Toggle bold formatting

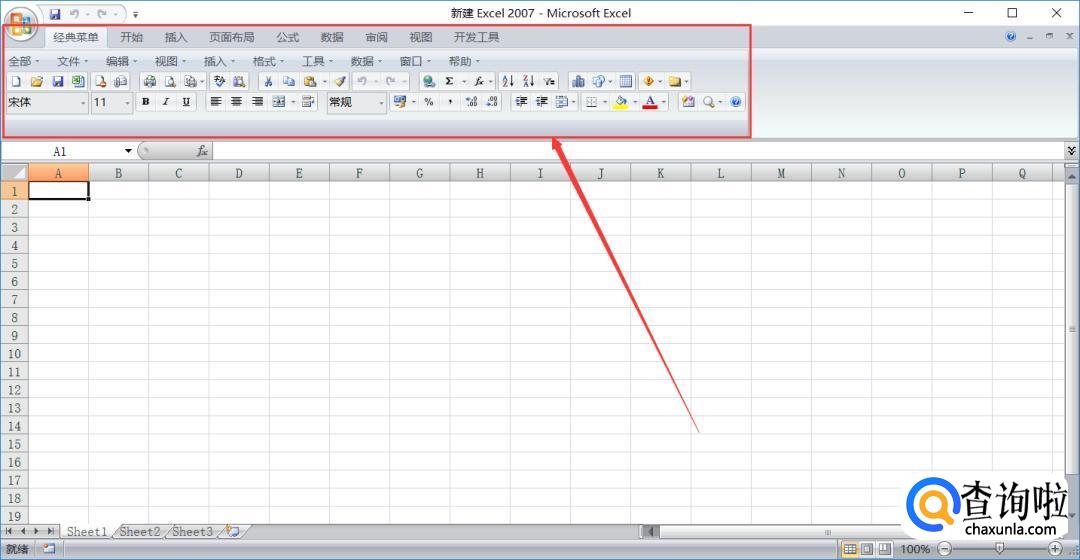coord(145,102)
